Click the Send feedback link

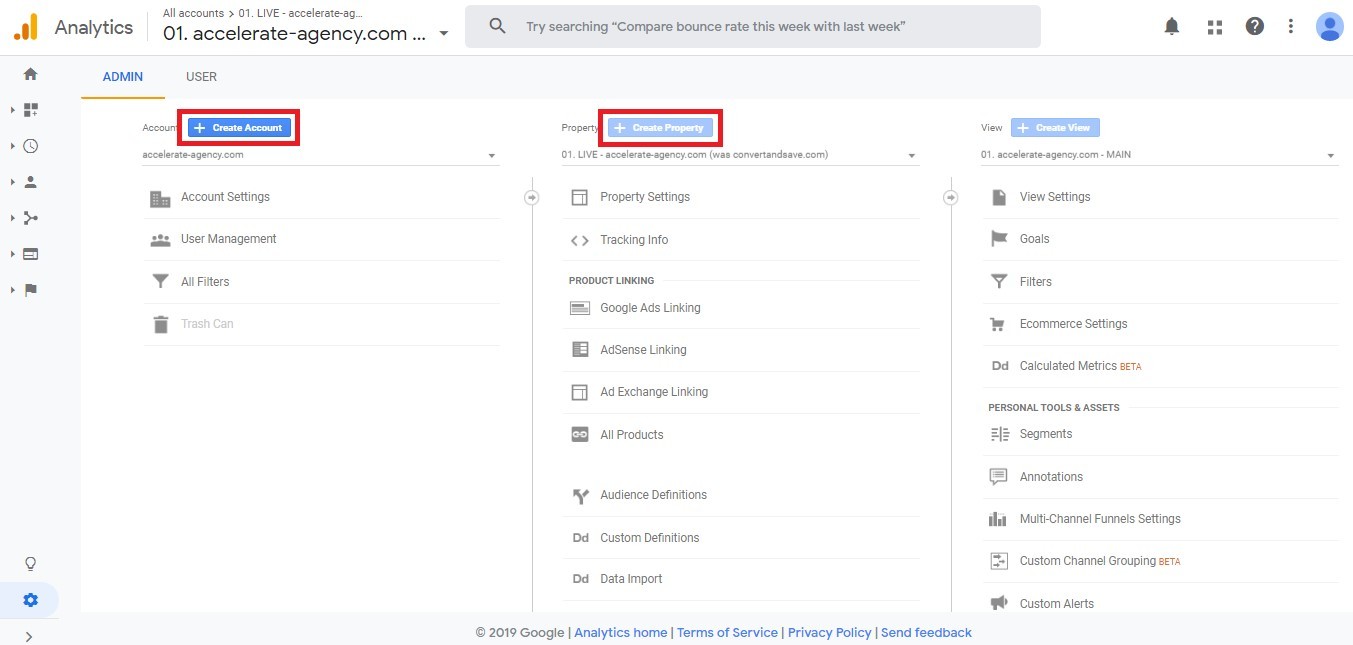click(926, 632)
